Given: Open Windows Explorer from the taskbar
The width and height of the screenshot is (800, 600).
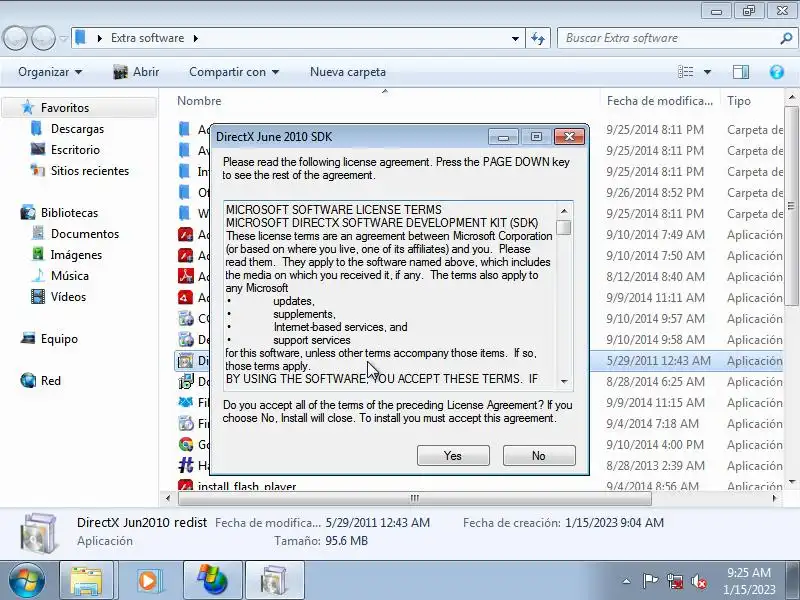Looking at the screenshot, I should 86,581.
